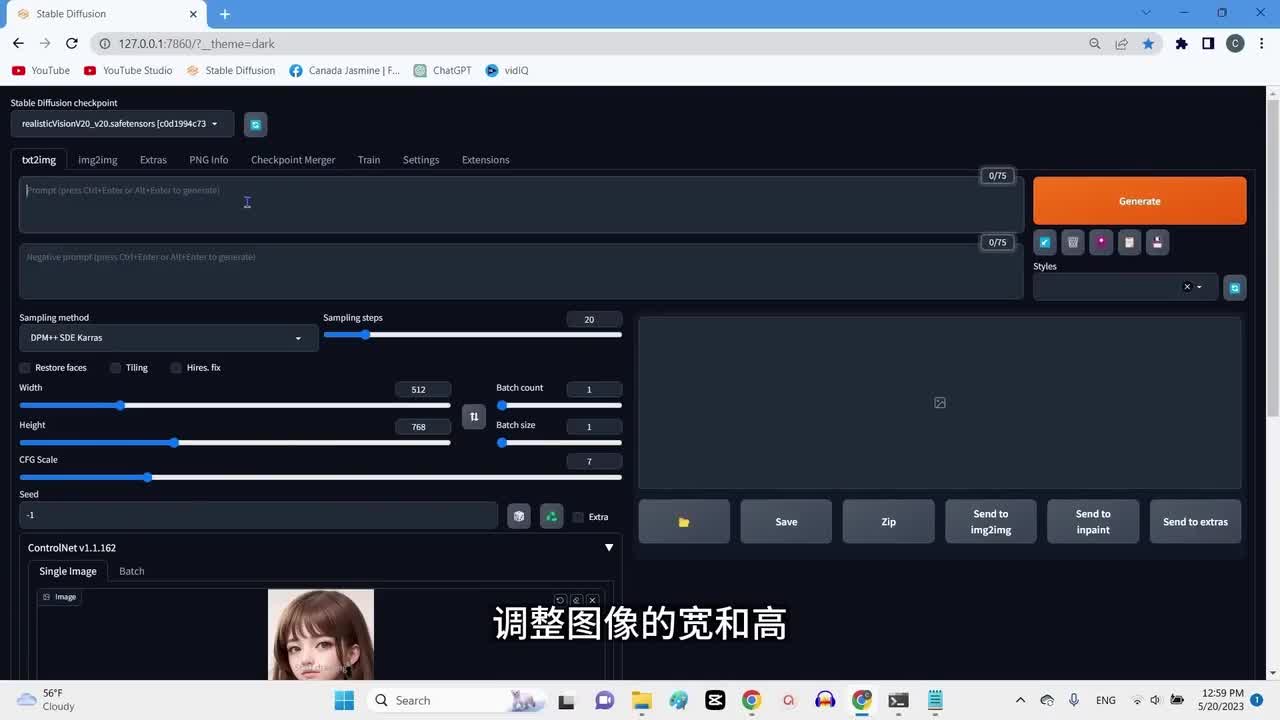This screenshot has width=1280, height=720.
Task: Switch to the img2img tab
Action: [x=98, y=160]
